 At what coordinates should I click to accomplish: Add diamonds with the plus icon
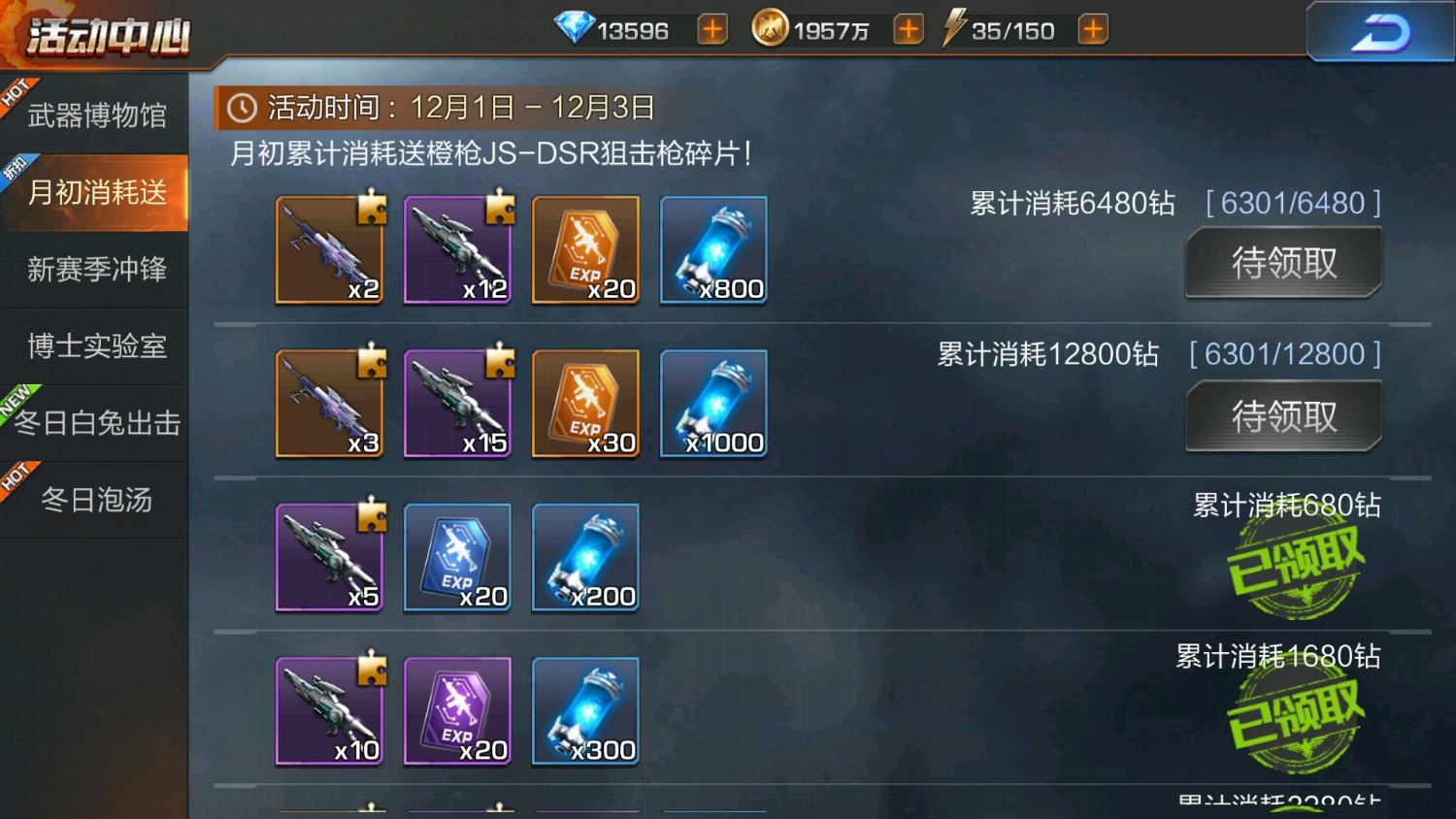point(712,30)
